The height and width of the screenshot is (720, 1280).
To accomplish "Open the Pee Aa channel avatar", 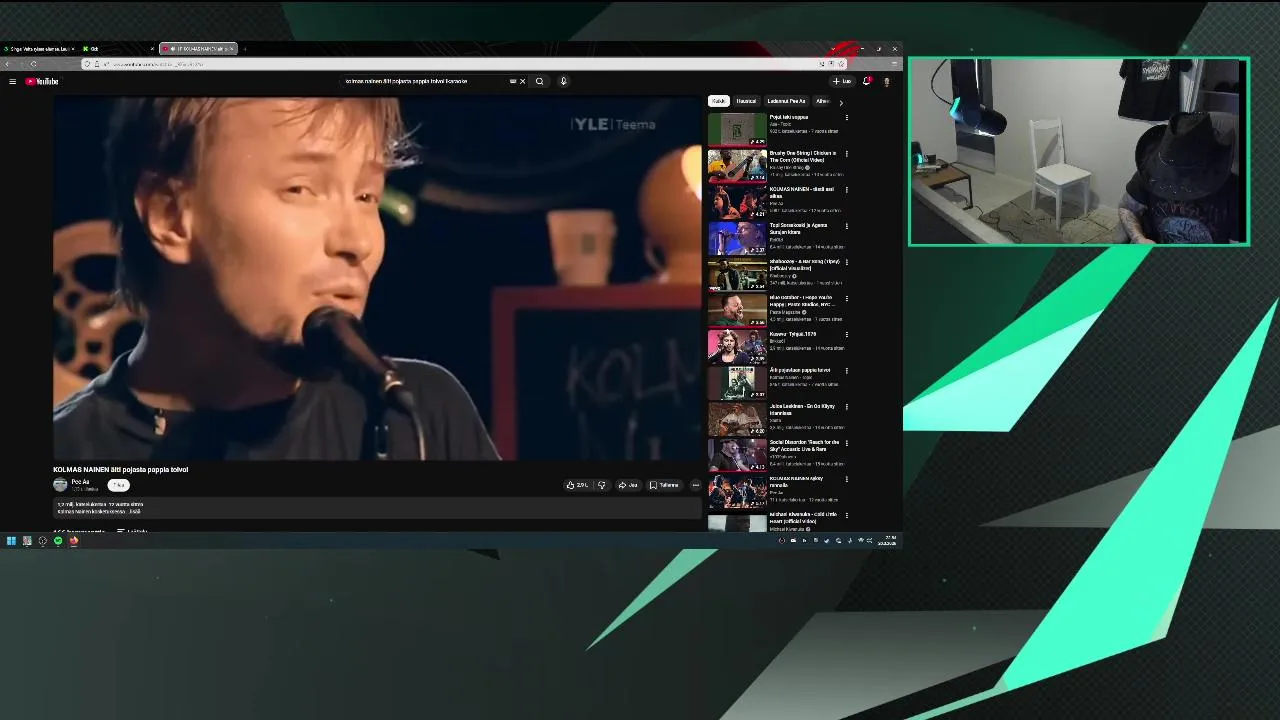I will (x=60, y=485).
